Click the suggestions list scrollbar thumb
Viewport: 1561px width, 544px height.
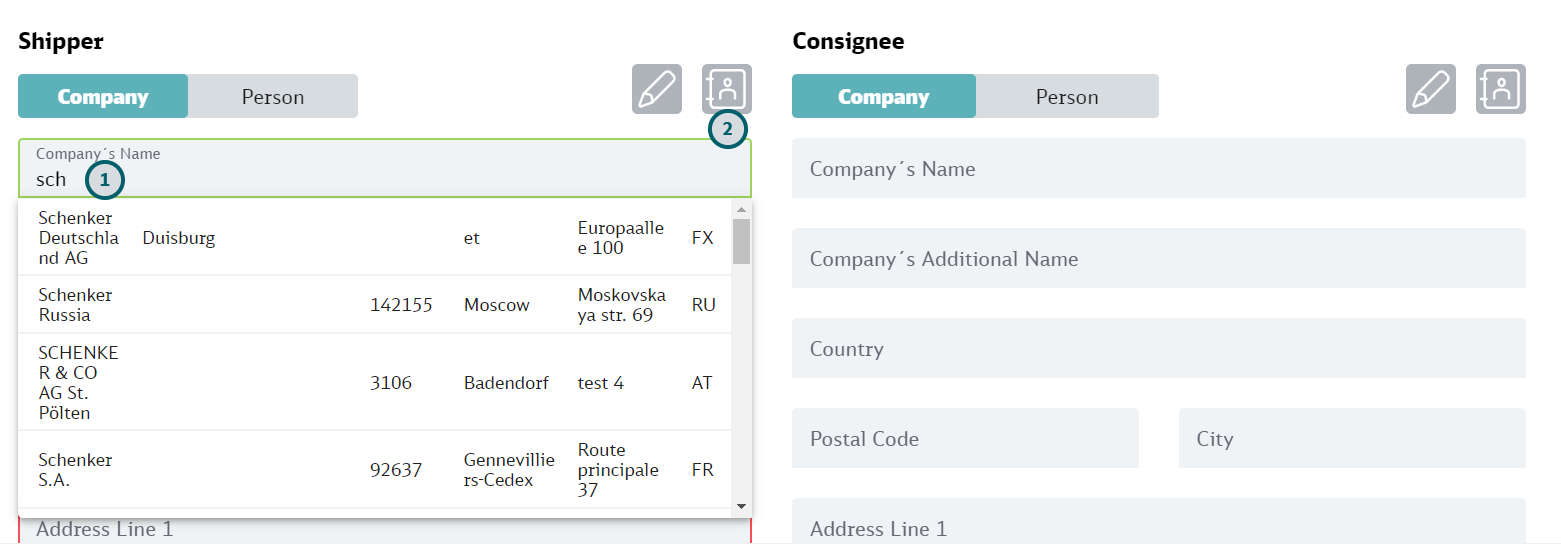click(x=741, y=241)
